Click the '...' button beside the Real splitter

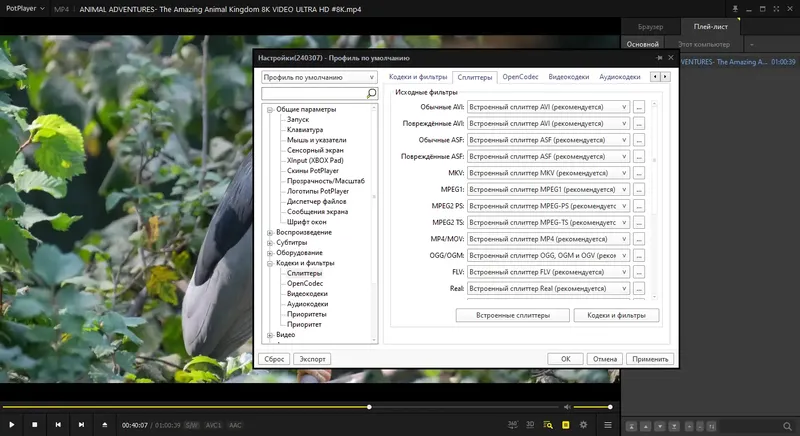[x=639, y=289]
